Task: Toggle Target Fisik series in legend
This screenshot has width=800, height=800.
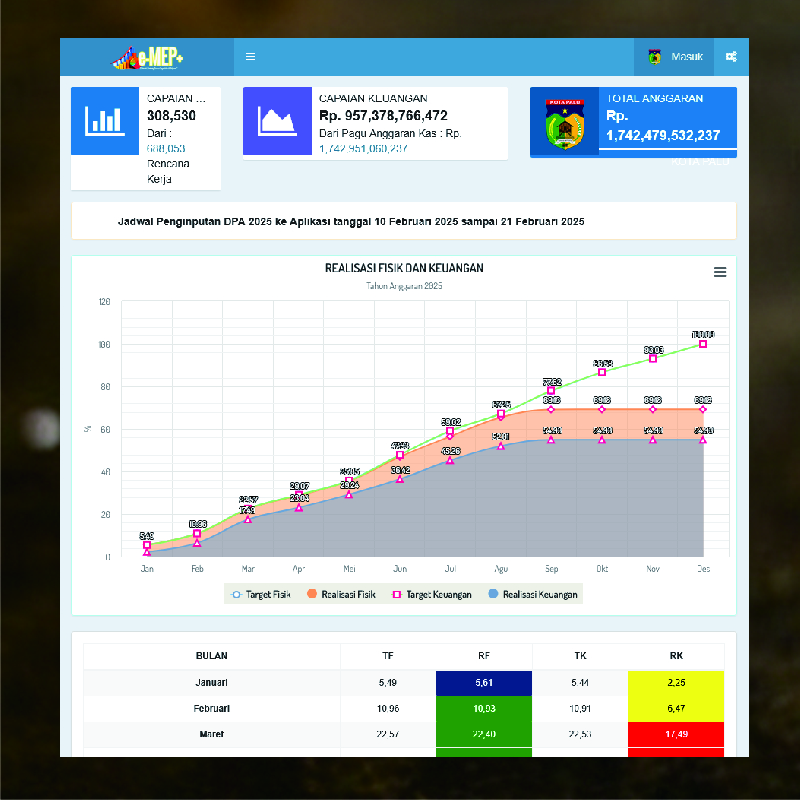Action: tap(258, 594)
